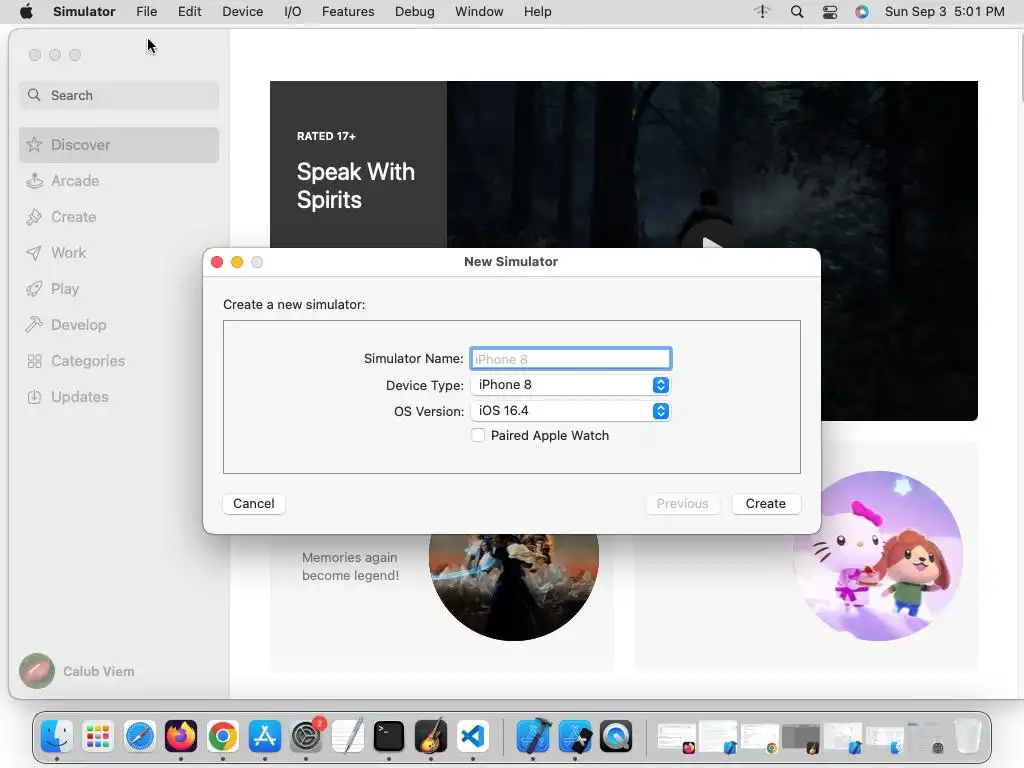
Task: Launch Firefox from the dock
Action: pyautogui.click(x=181, y=737)
